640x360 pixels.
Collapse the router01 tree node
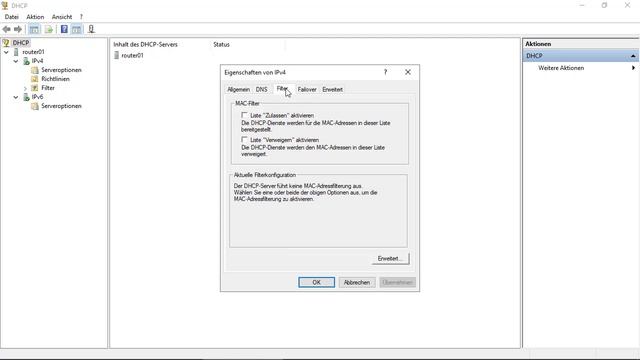[6, 52]
